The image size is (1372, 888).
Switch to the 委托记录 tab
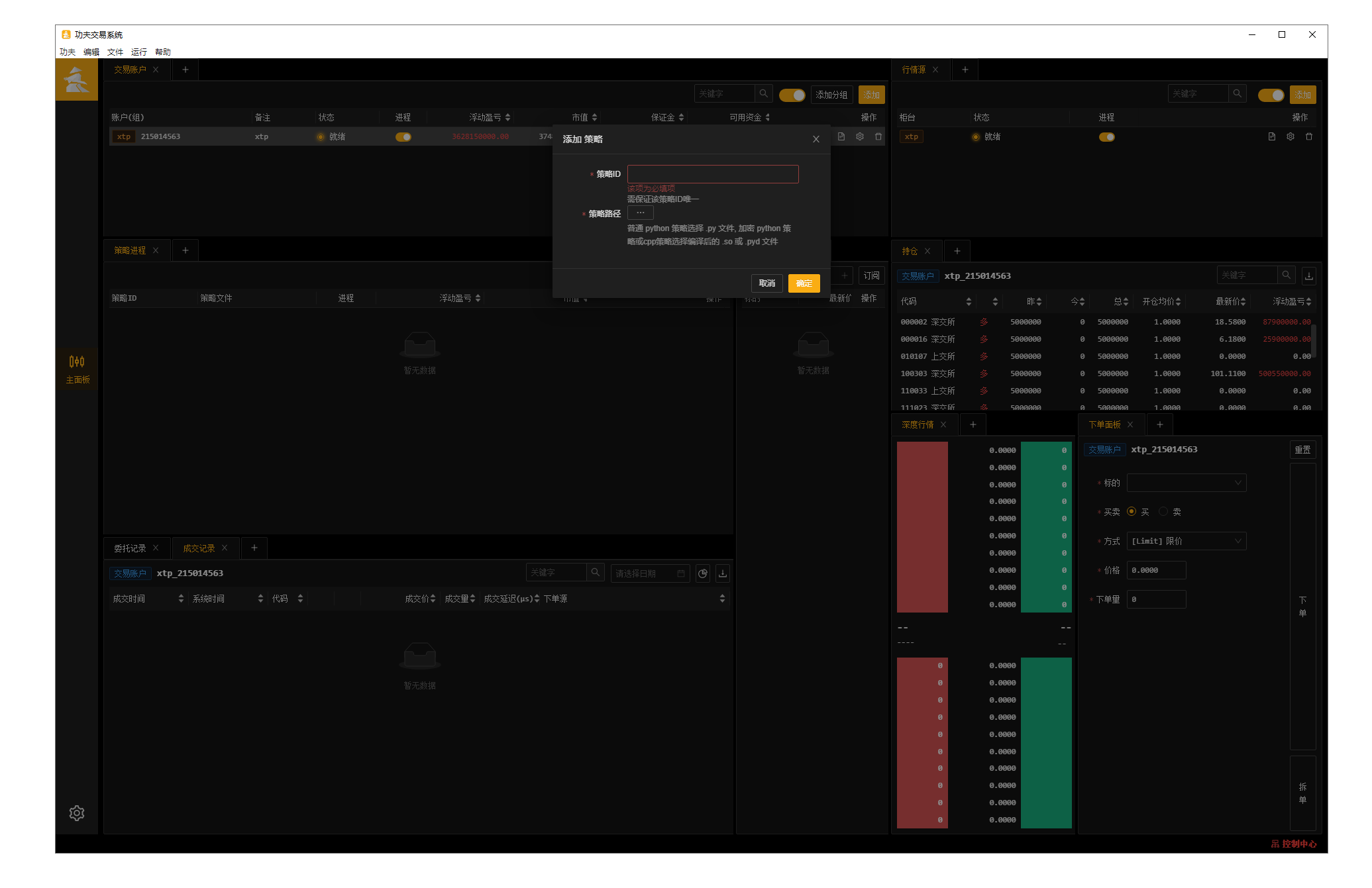pyautogui.click(x=130, y=548)
